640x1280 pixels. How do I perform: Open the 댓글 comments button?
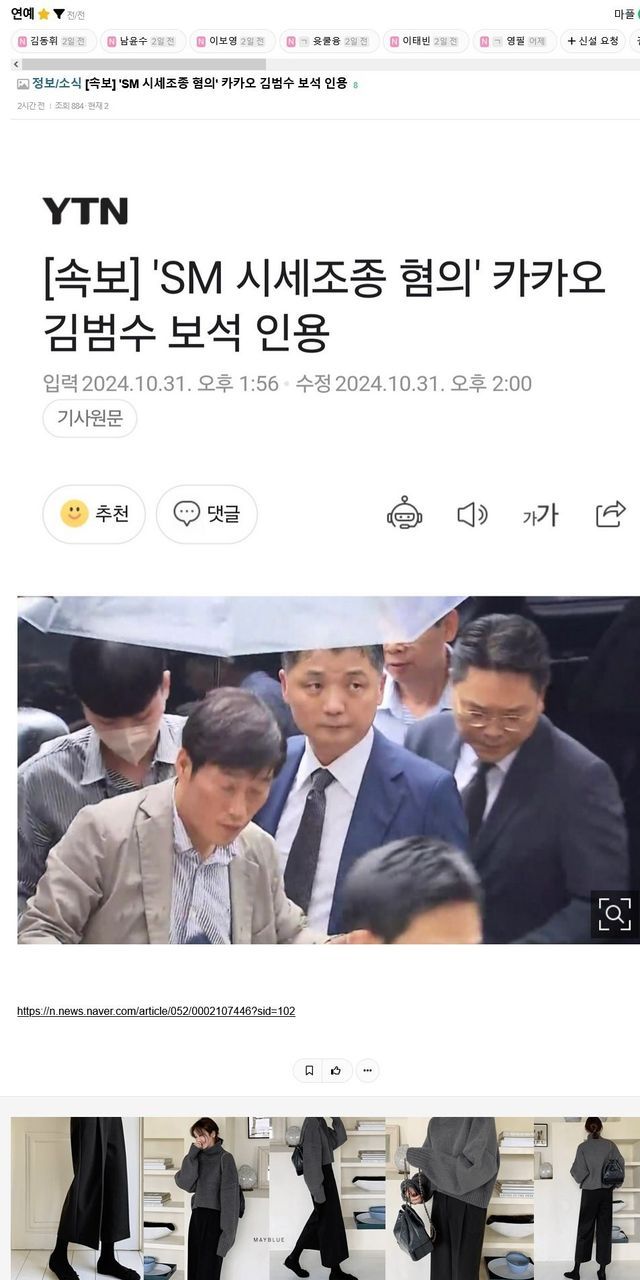(207, 514)
